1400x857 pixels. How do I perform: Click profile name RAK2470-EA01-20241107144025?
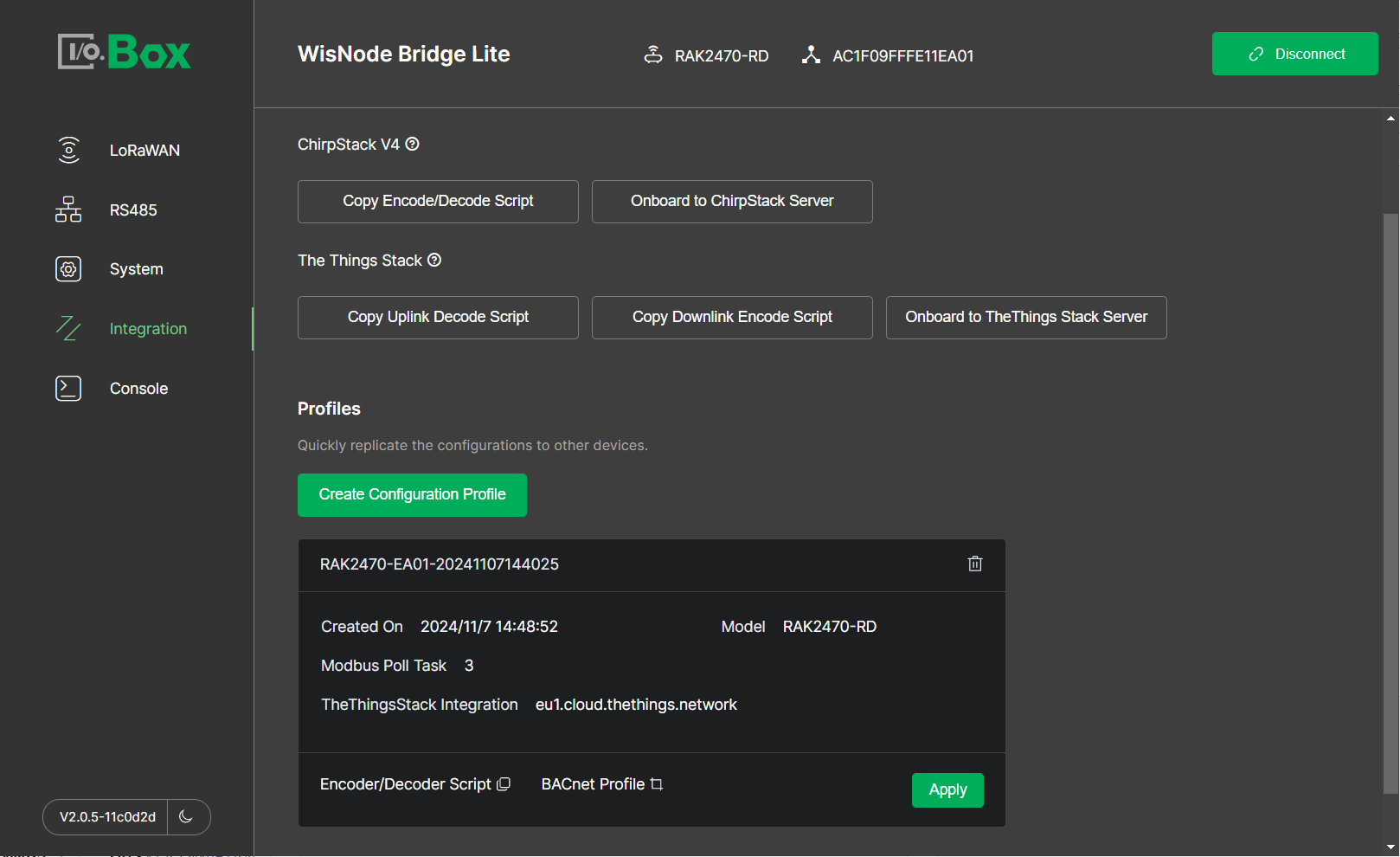[440, 564]
